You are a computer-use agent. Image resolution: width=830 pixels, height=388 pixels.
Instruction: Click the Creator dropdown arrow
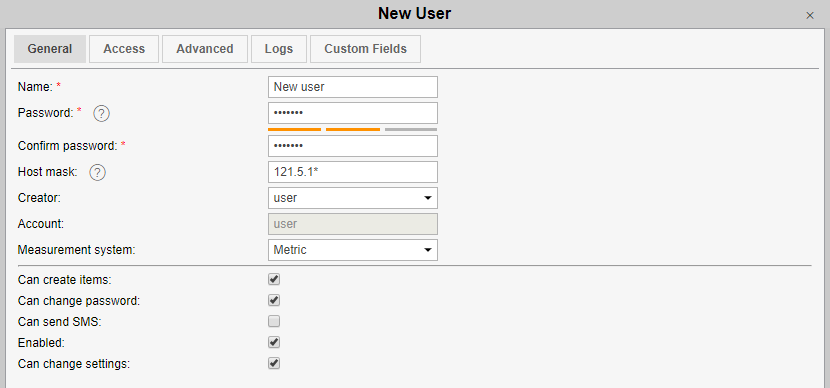coord(428,198)
